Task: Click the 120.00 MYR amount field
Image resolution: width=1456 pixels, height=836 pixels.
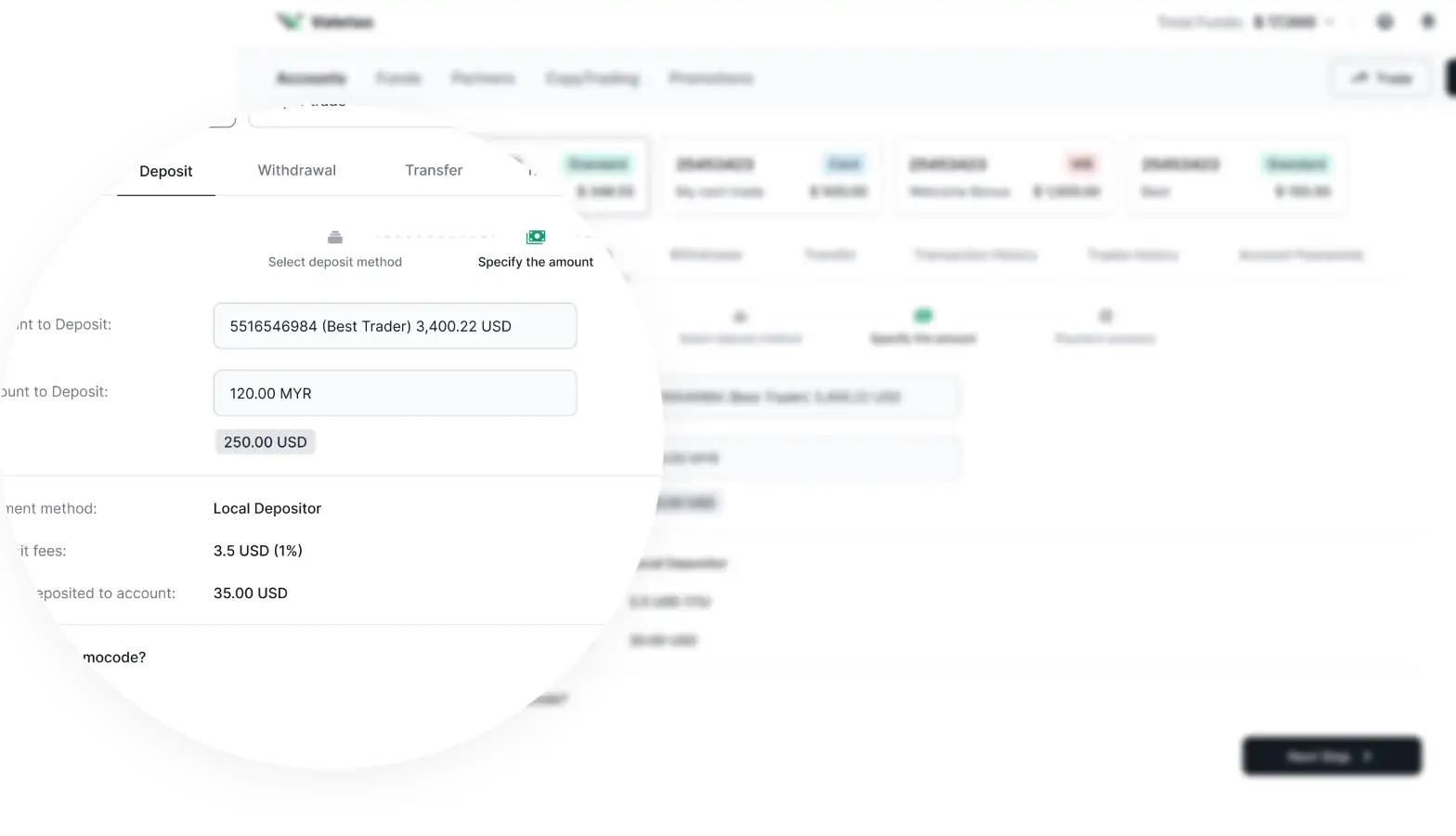Action: [395, 393]
